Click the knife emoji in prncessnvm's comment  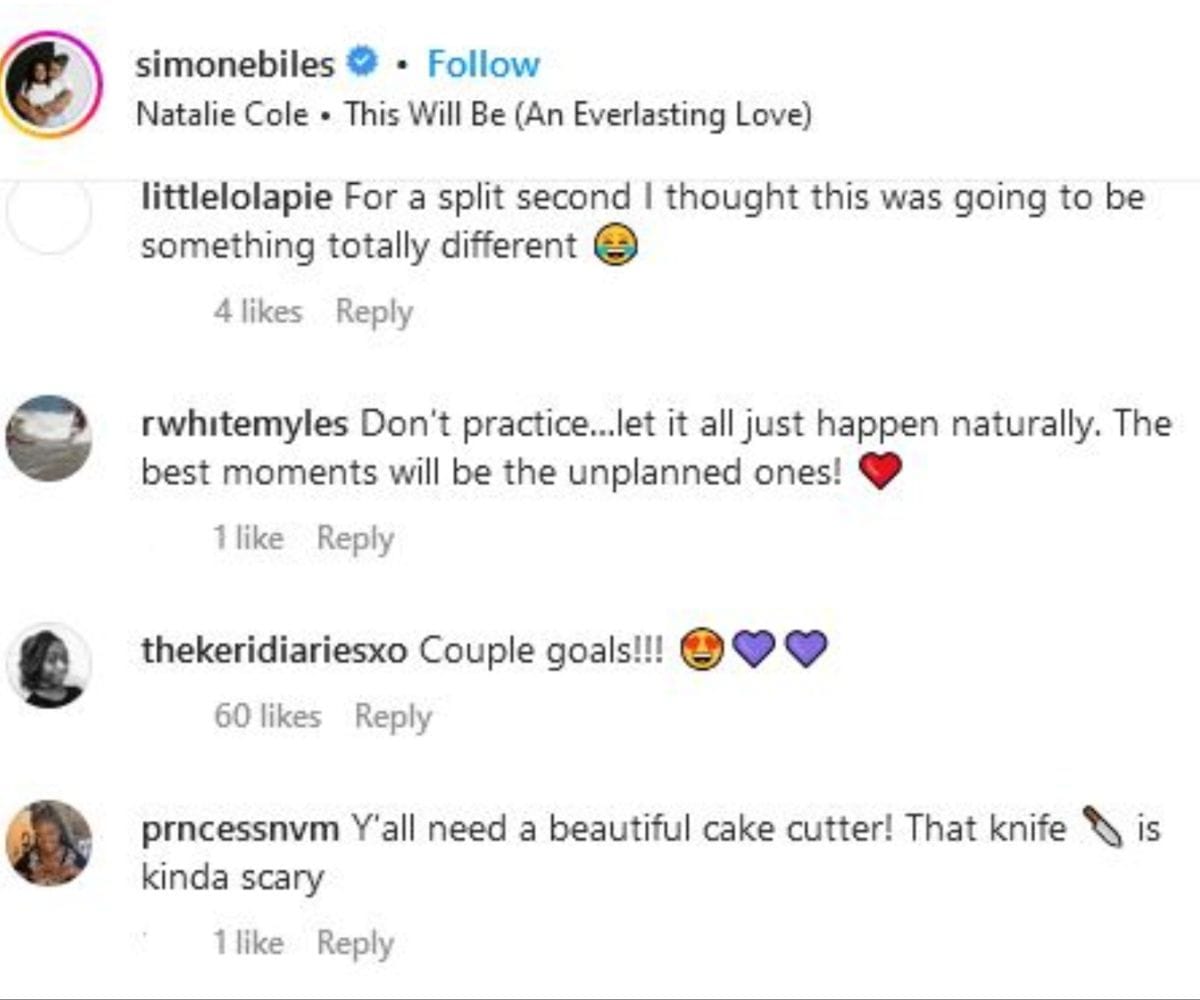pyautogui.click(x=1104, y=828)
